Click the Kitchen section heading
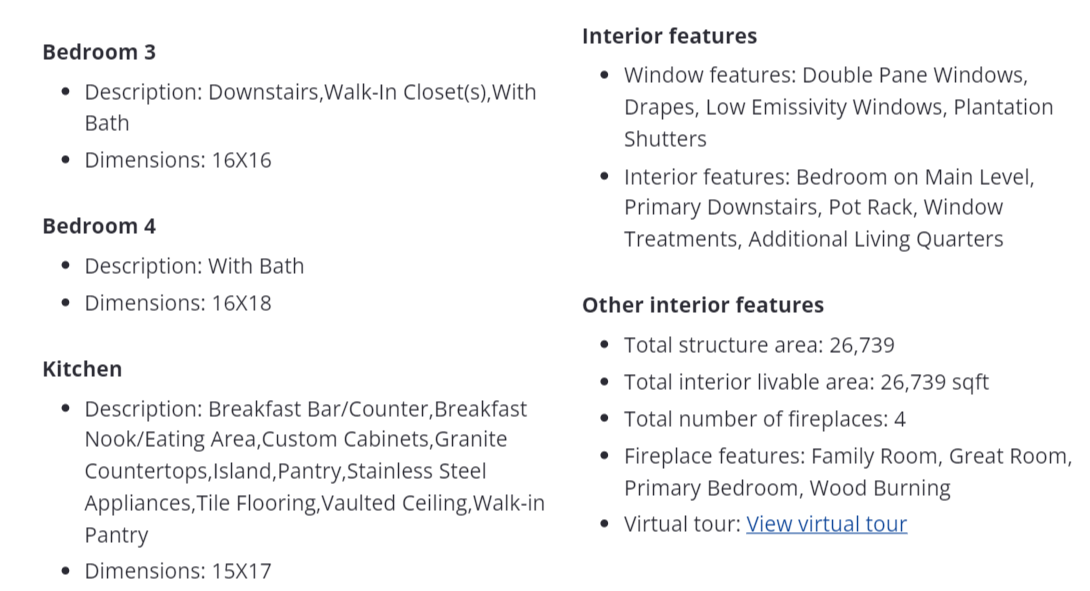Image resolution: width=1090 pixels, height=591 pixels. tap(82, 369)
